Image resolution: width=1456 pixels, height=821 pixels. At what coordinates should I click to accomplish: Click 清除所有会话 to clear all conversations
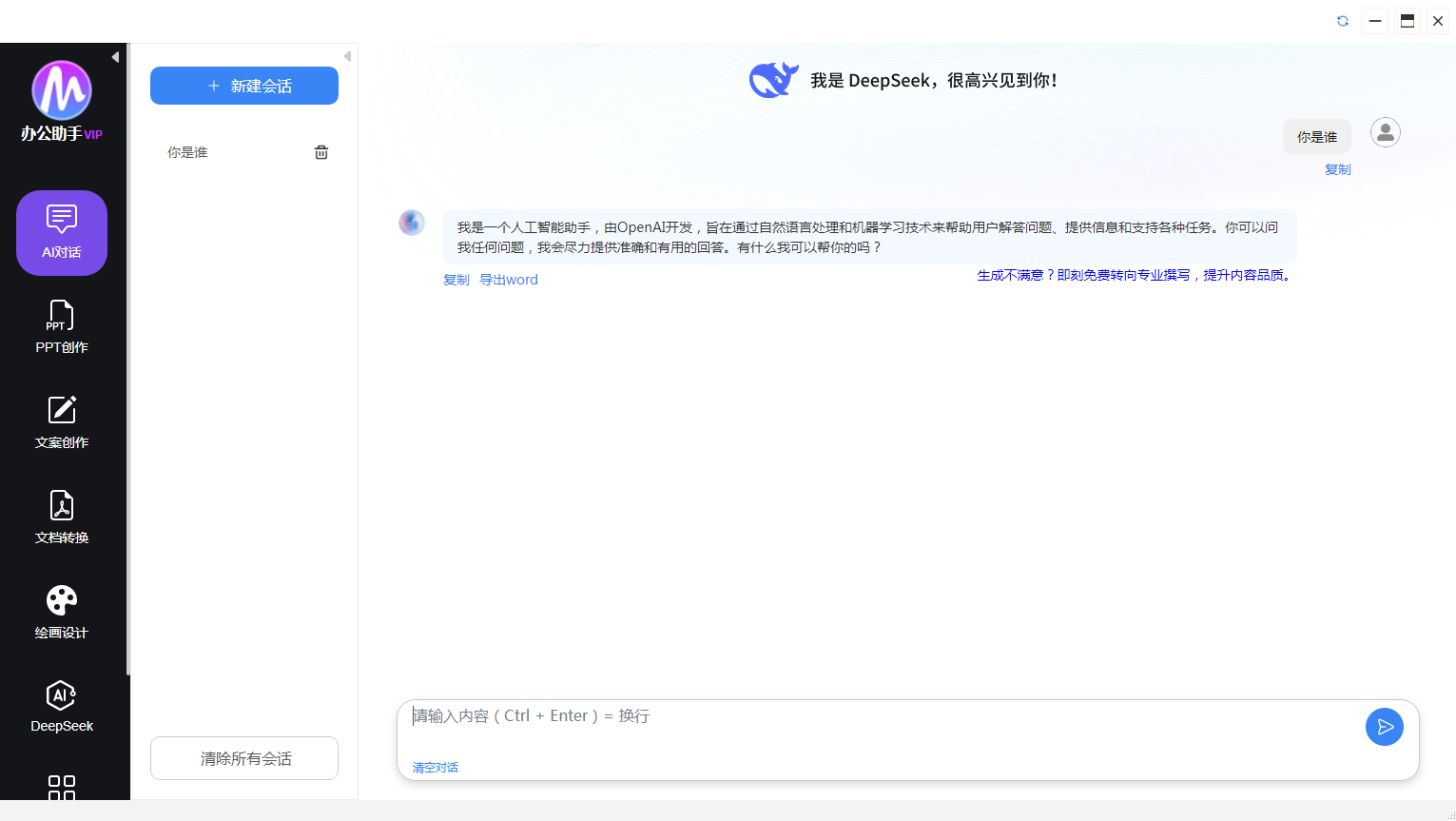pos(244,758)
